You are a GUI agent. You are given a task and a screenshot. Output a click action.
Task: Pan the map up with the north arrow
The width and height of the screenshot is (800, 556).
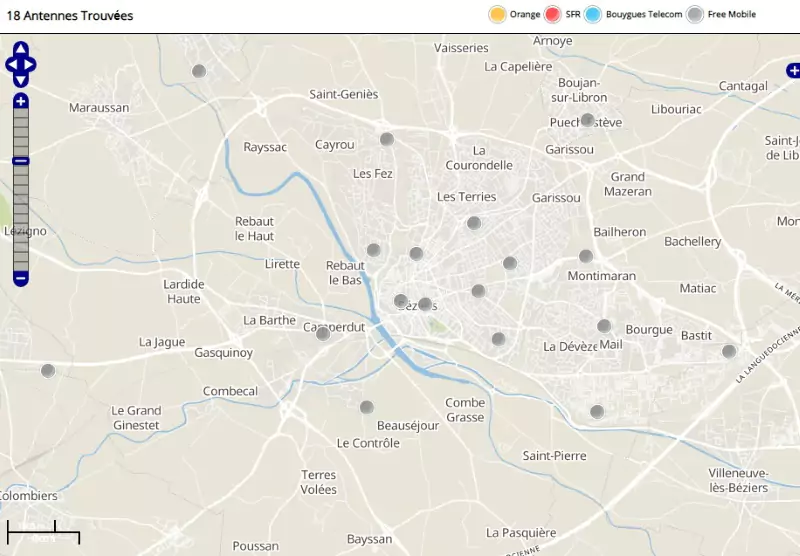(x=21, y=49)
